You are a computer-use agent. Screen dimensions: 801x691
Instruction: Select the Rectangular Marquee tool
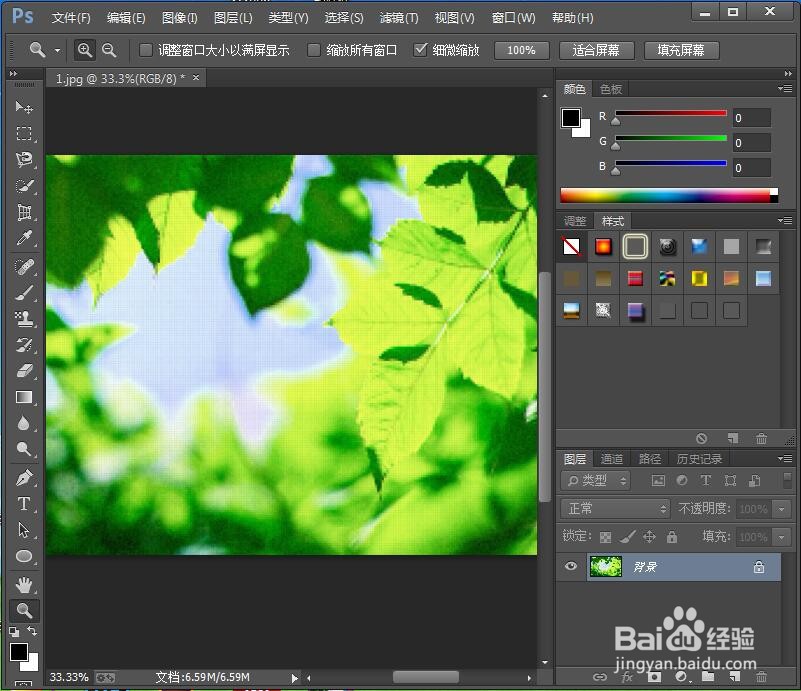23,133
